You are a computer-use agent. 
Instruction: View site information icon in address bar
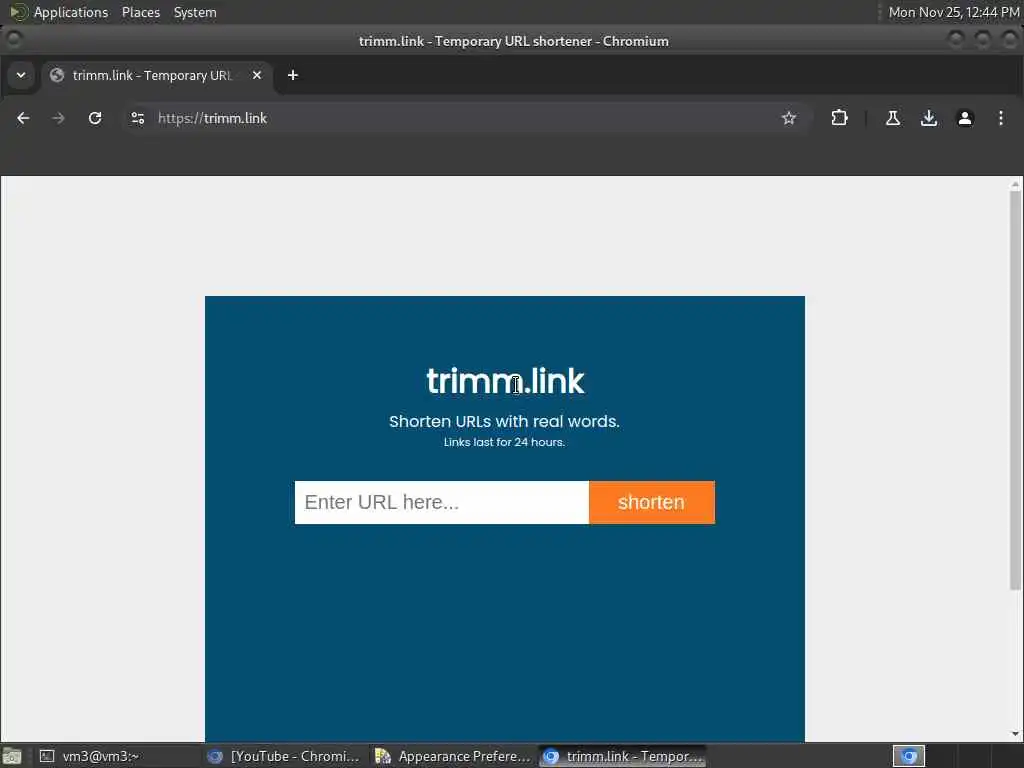coord(138,118)
